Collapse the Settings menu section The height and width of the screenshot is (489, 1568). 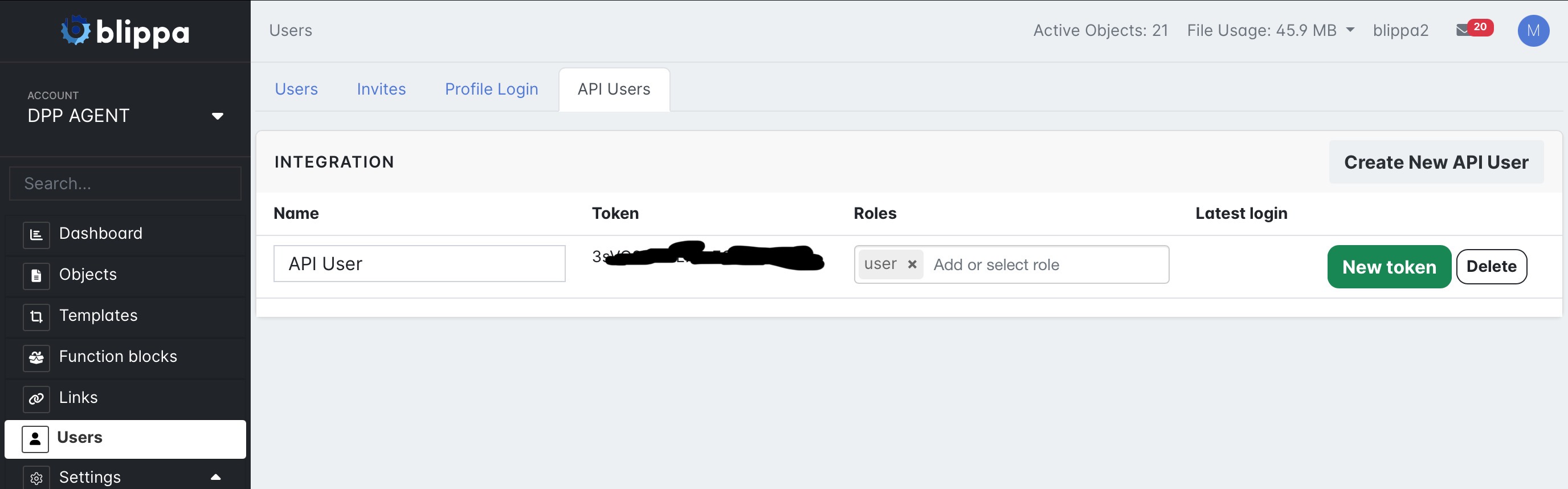pos(215,477)
